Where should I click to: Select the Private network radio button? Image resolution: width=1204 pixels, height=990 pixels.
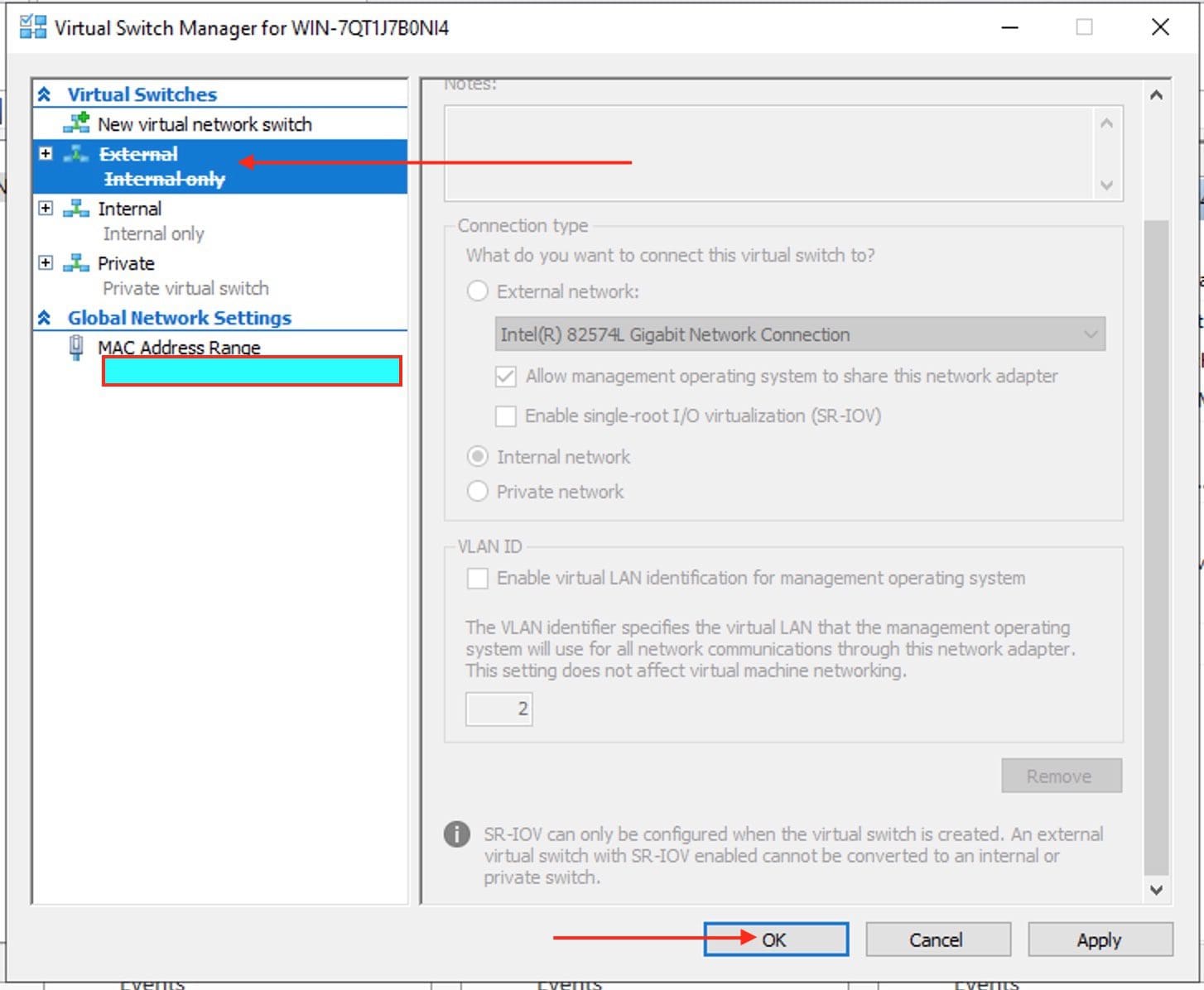pyautogui.click(x=478, y=492)
